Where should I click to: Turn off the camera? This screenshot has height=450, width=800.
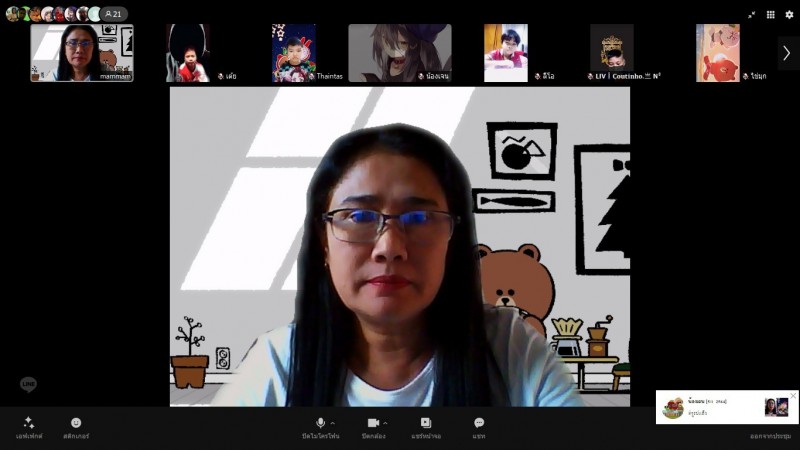(373, 423)
